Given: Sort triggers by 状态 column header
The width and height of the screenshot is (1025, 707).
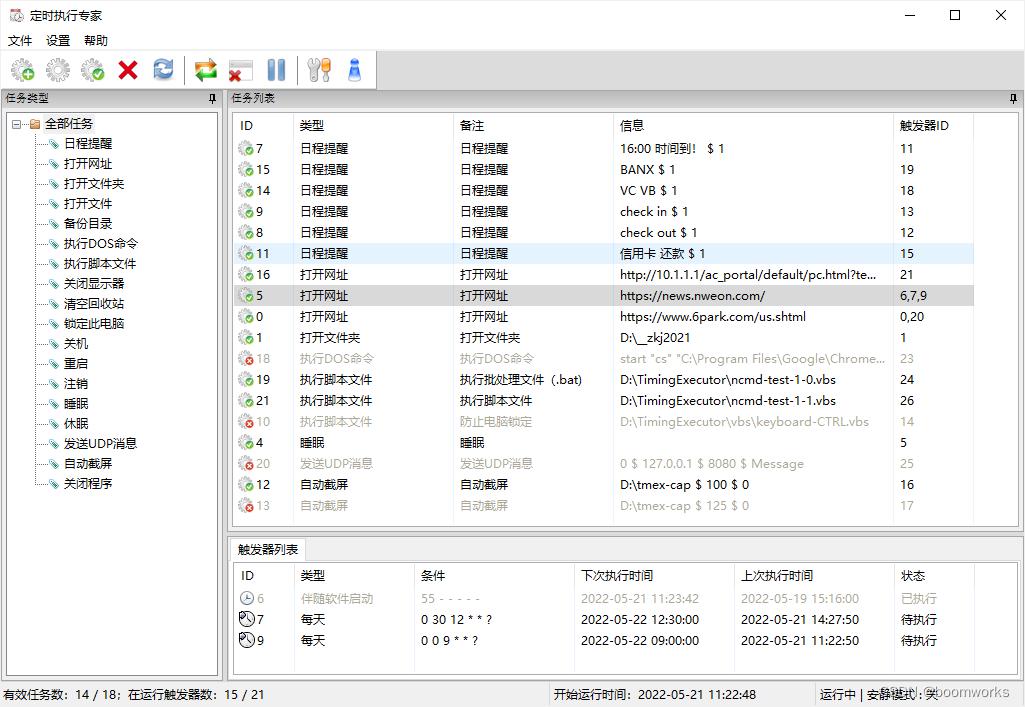Looking at the screenshot, I should coord(934,576).
